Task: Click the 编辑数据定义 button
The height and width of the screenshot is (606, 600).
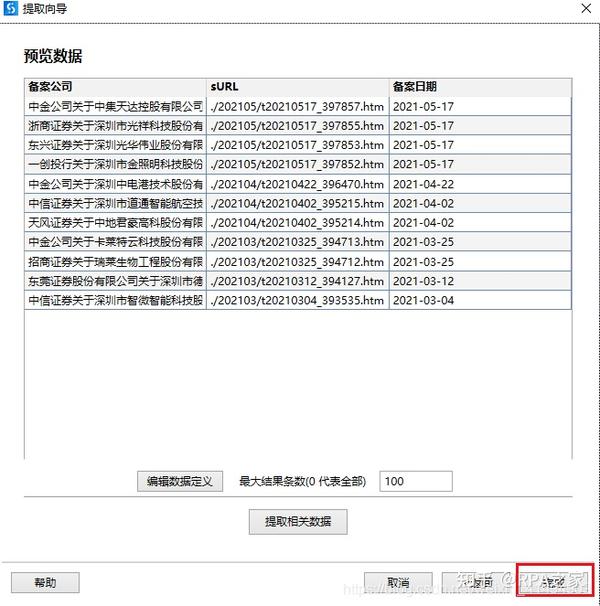Action: tap(180, 481)
